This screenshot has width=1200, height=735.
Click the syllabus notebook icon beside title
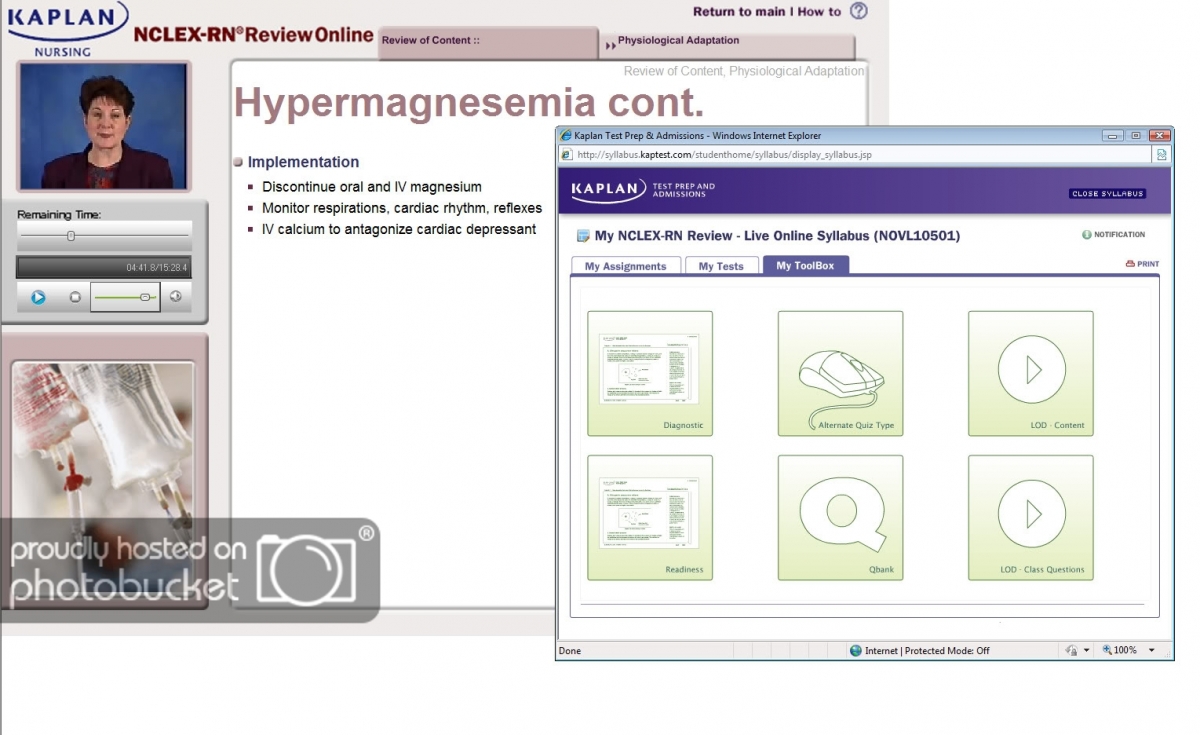pyautogui.click(x=584, y=236)
